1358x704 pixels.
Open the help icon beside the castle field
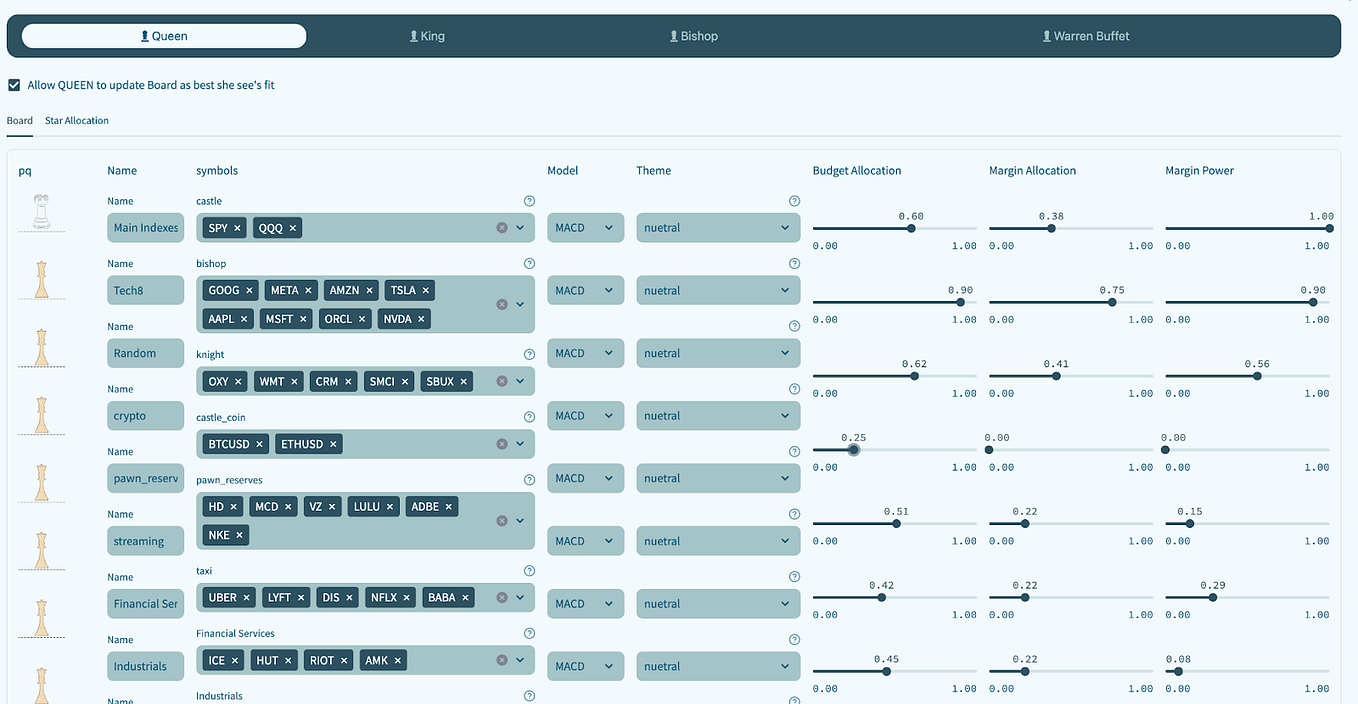[529, 200]
